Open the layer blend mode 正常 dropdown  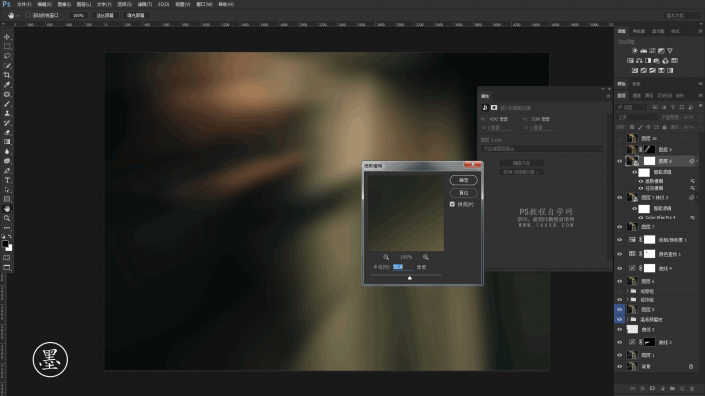[x=637, y=117]
